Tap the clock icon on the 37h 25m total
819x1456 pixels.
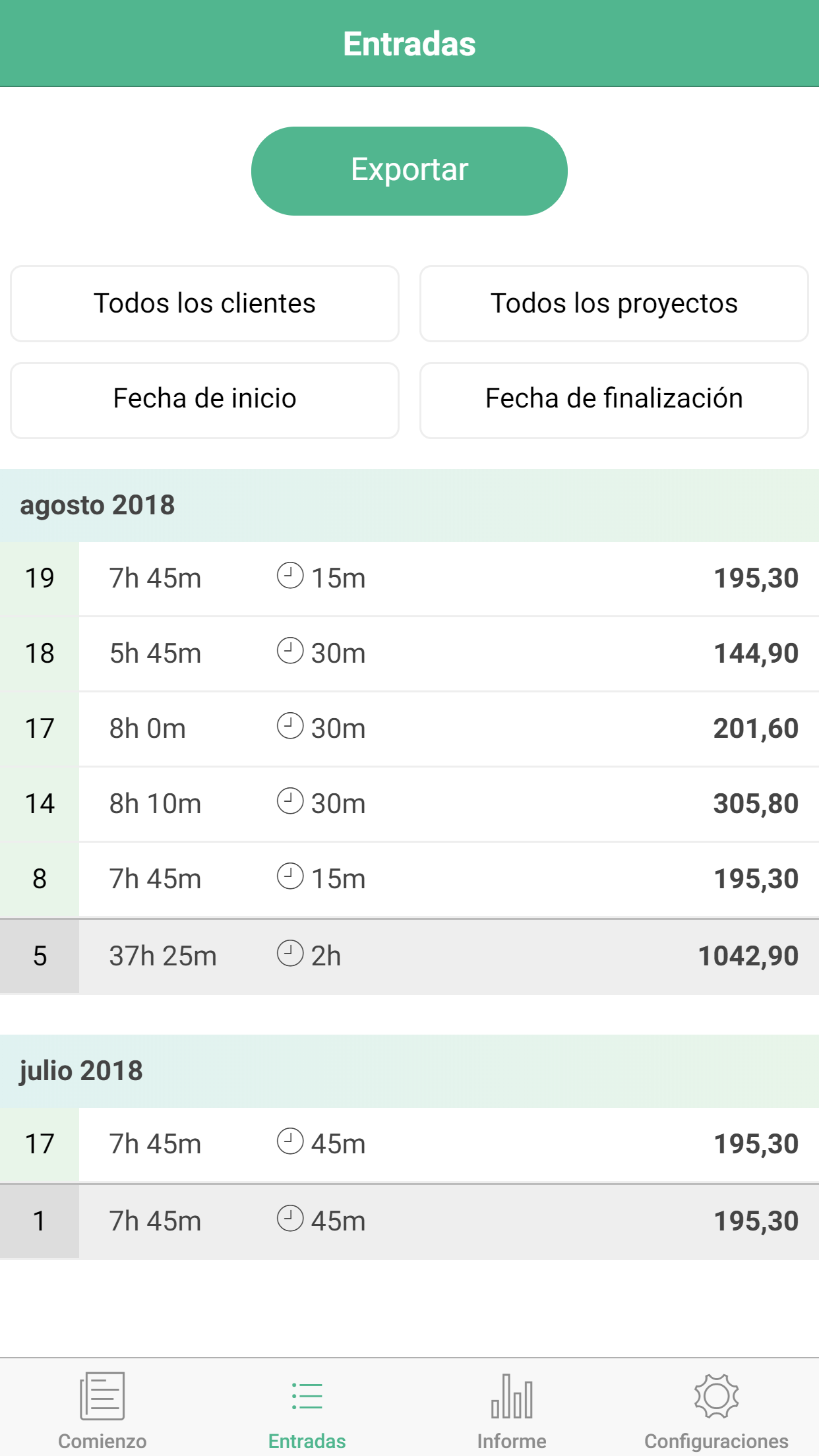(x=290, y=954)
